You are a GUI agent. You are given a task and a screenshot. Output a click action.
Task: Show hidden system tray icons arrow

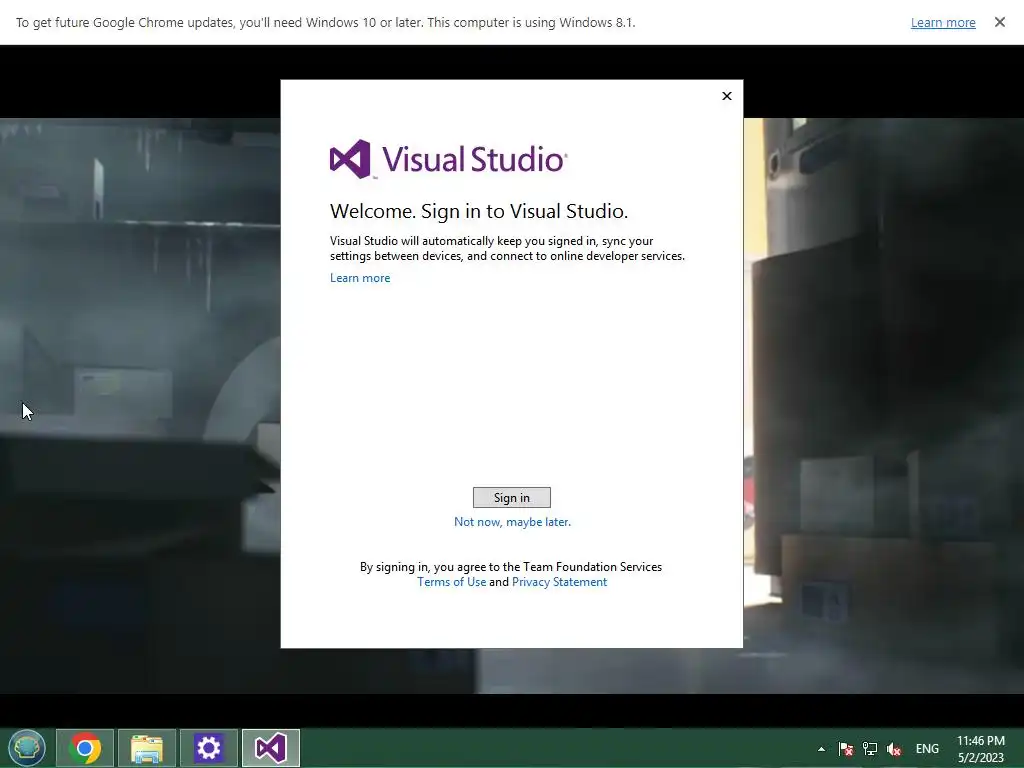pos(821,749)
